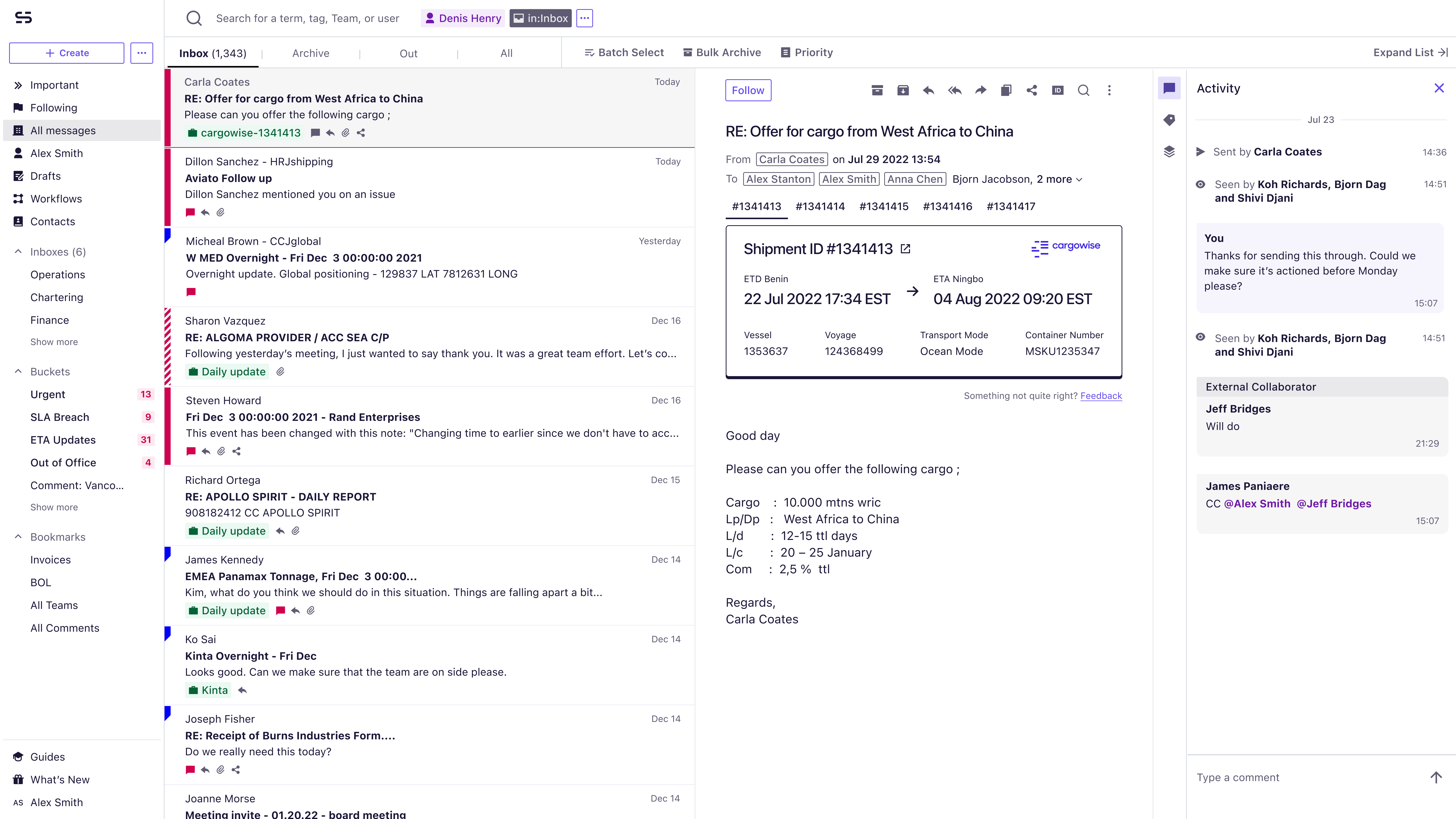Open the Chartering inbox
This screenshot has height=819, width=1456.
pos(56,297)
